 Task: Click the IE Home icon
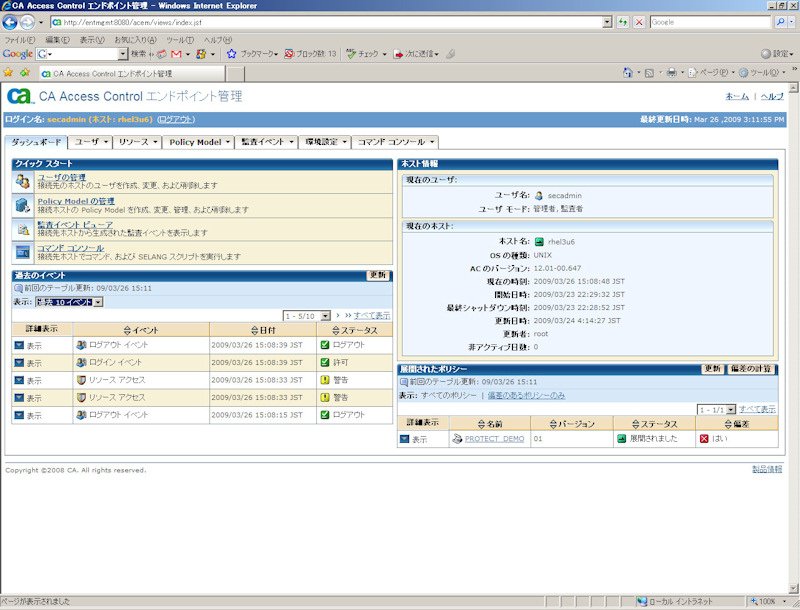point(628,73)
